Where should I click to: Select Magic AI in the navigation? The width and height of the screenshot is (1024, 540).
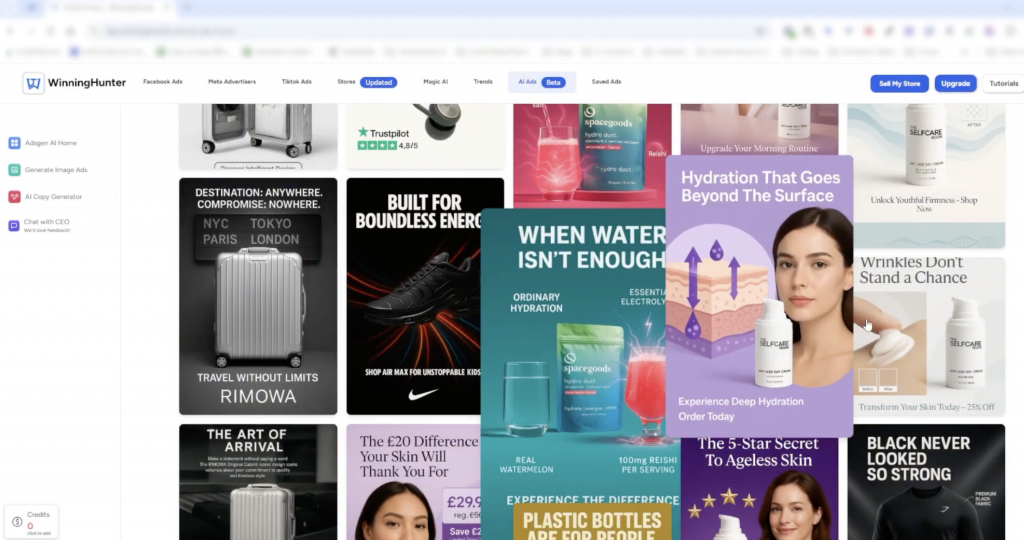[x=435, y=82]
